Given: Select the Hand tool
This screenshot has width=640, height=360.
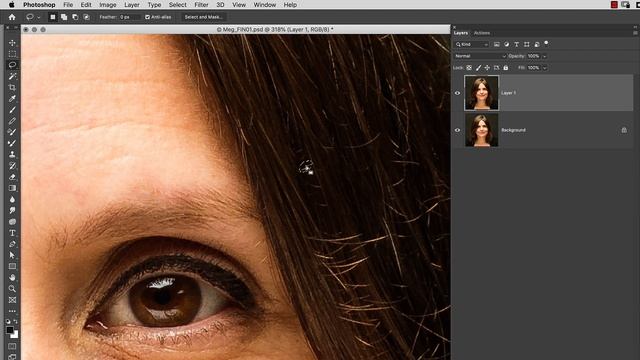Looking at the screenshot, I should 12,278.
